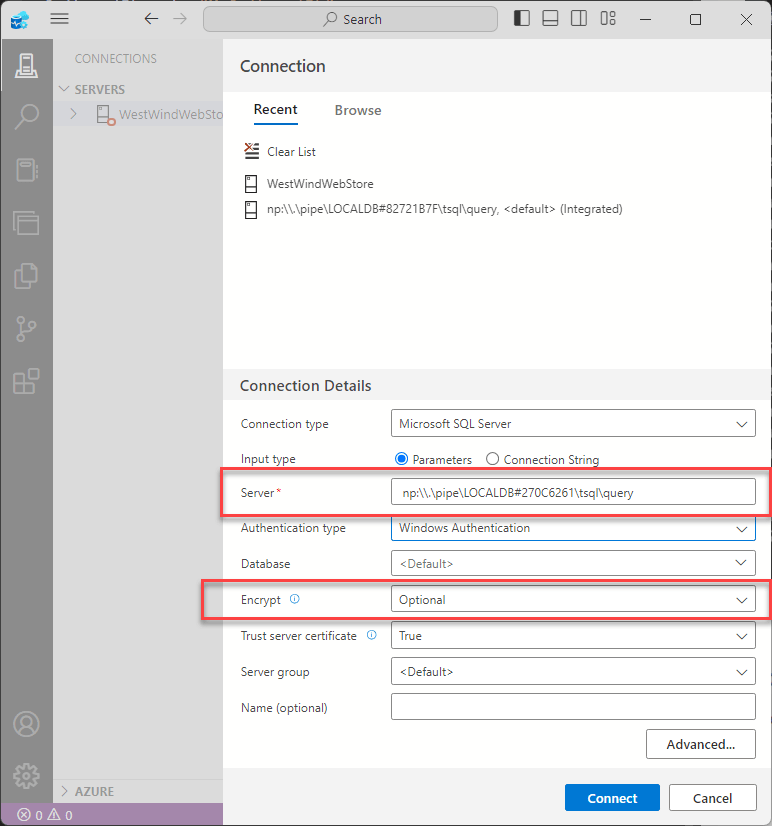Screen dimensions: 772x826
Task: Collapse the SERVERS section
Action: point(64,89)
